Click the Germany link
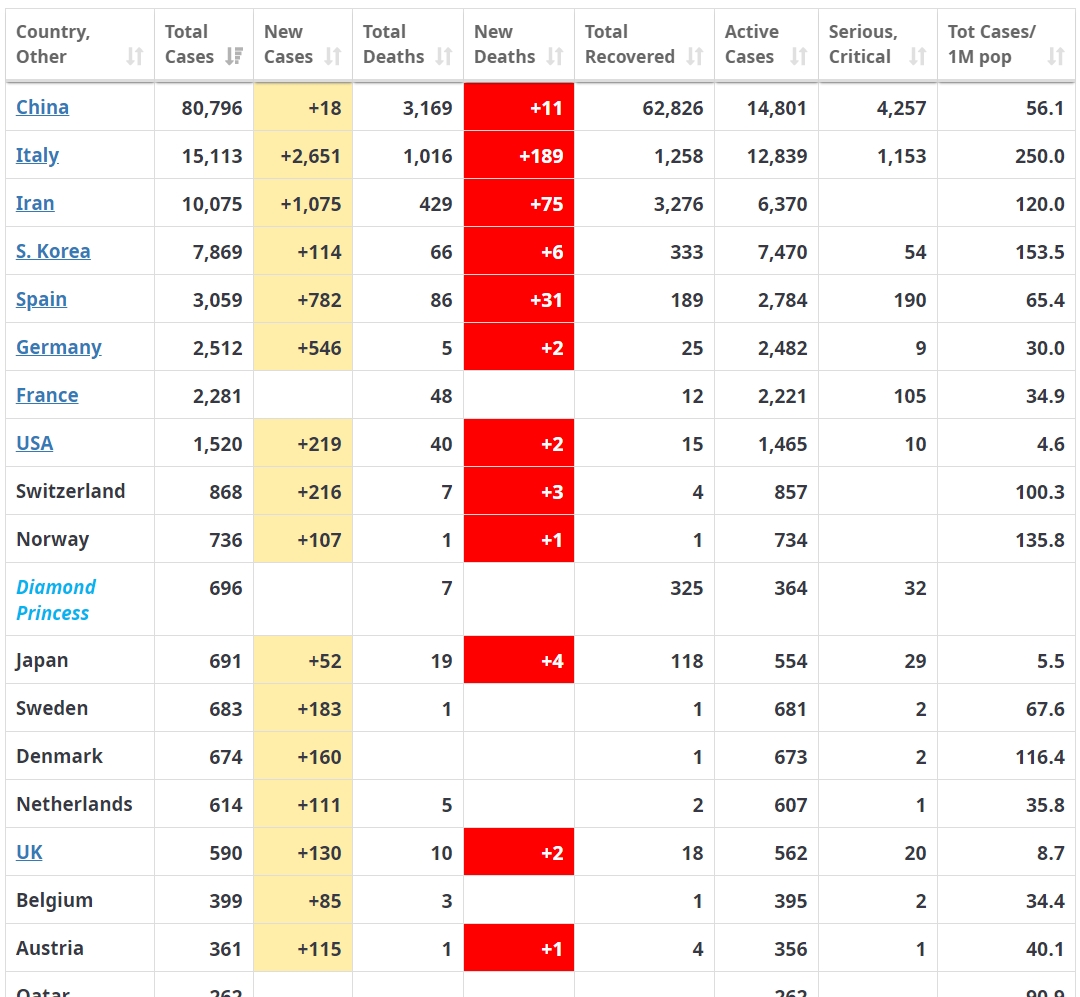 tap(59, 347)
